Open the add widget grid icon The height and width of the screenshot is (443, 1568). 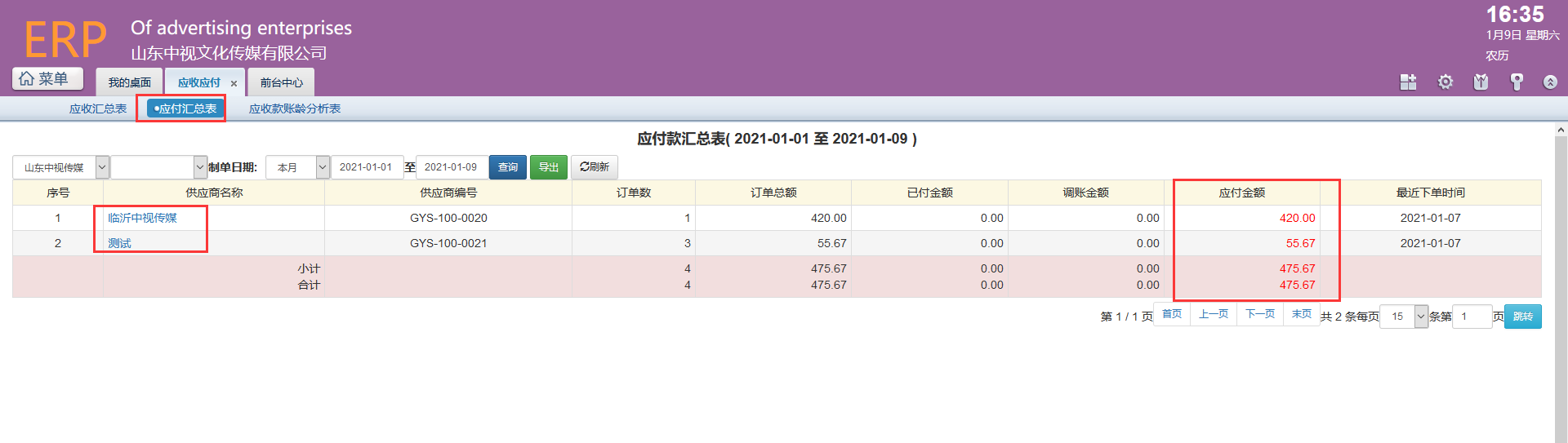[x=1408, y=82]
